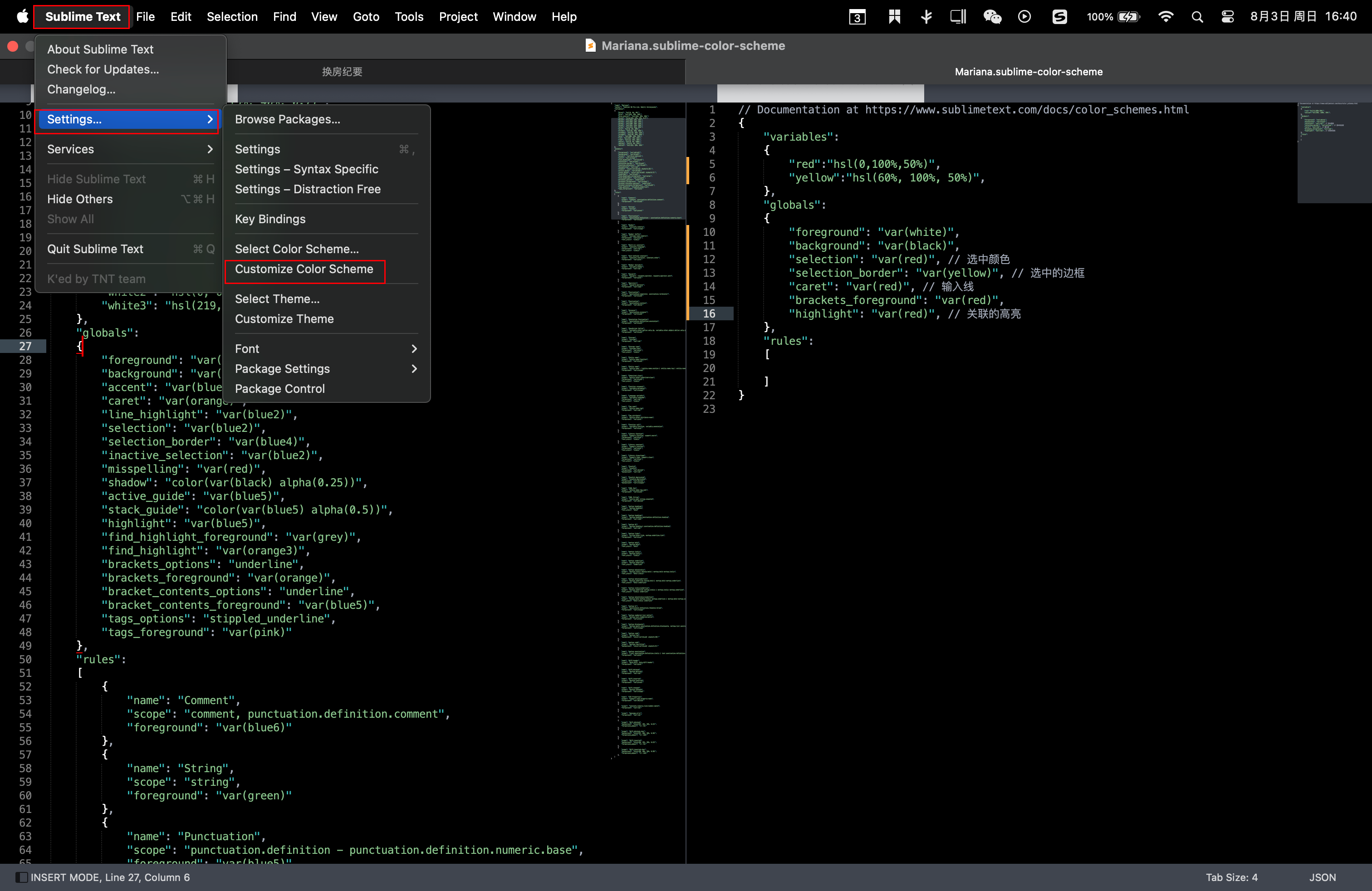1372x891 pixels.
Task: Open the Project menu
Action: (x=458, y=17)
